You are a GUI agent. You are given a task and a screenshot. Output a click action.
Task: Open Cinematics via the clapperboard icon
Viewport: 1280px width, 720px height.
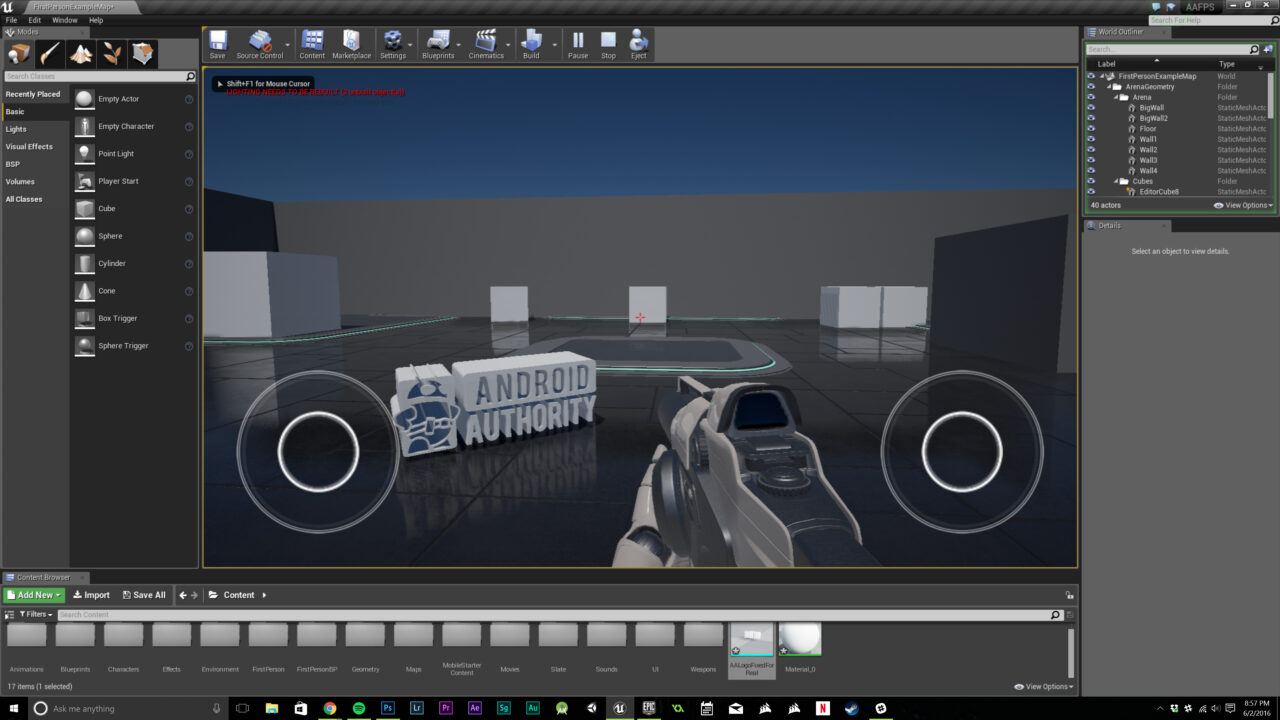[x=487, y=42]
